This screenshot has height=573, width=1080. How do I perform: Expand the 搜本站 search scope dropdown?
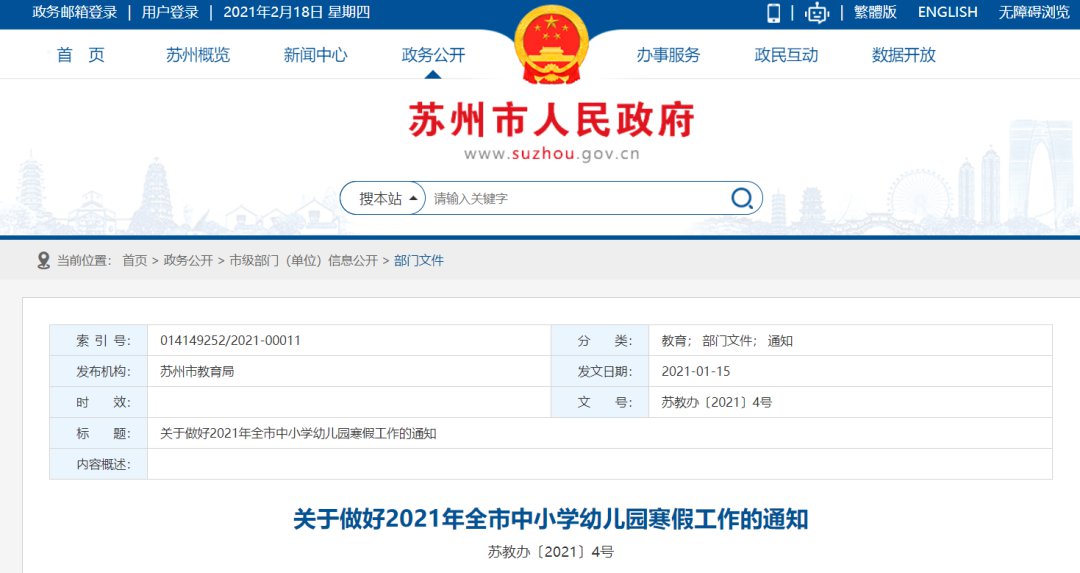[x=388, y=198]
